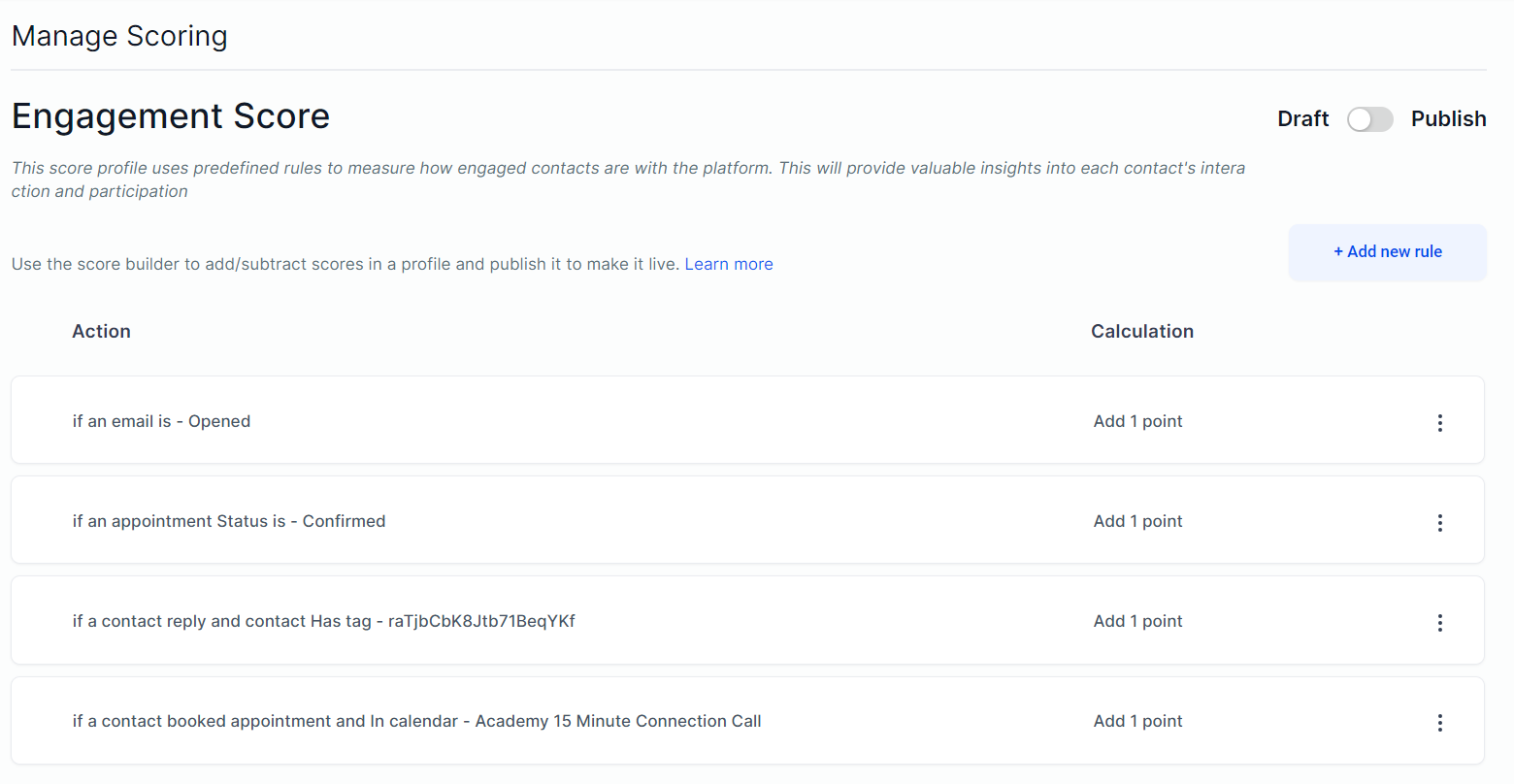Viewport: 1514px width, 784px height.
Task: Click the Manage Scoring page title
Action: coord(119,36)
